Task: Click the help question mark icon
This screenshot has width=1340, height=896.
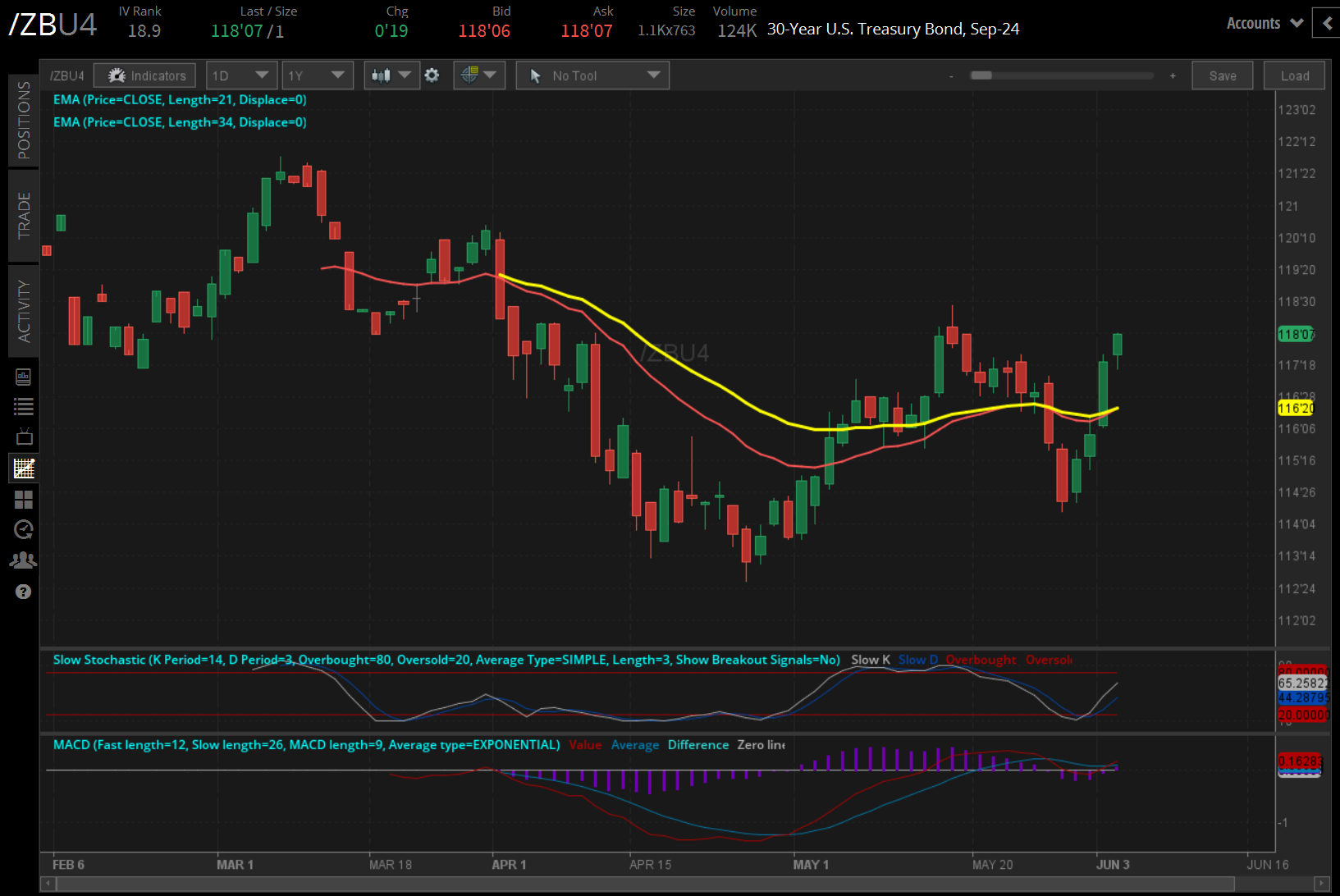Action: click(23, 591)
